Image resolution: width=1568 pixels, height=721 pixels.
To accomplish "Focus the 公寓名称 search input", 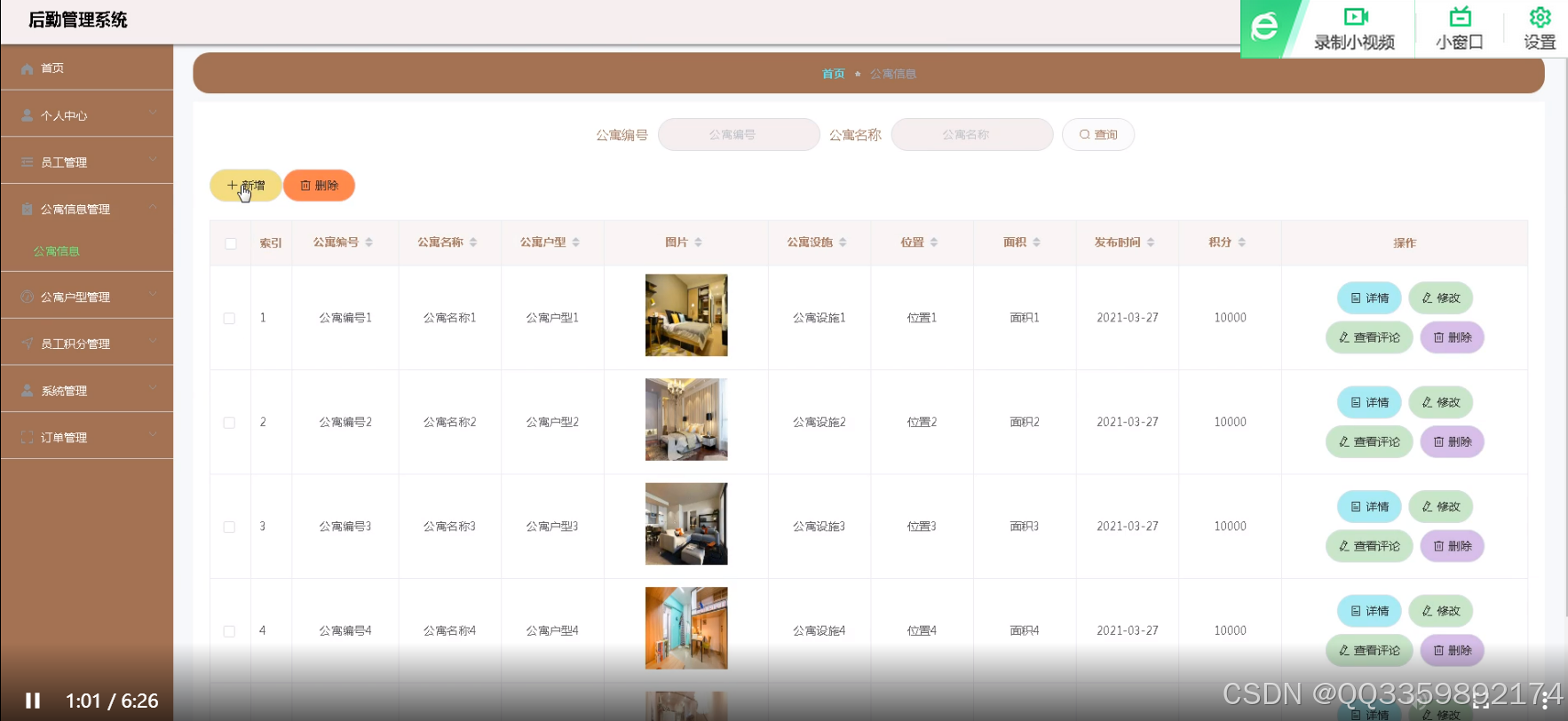I will (x=972, y=135).
